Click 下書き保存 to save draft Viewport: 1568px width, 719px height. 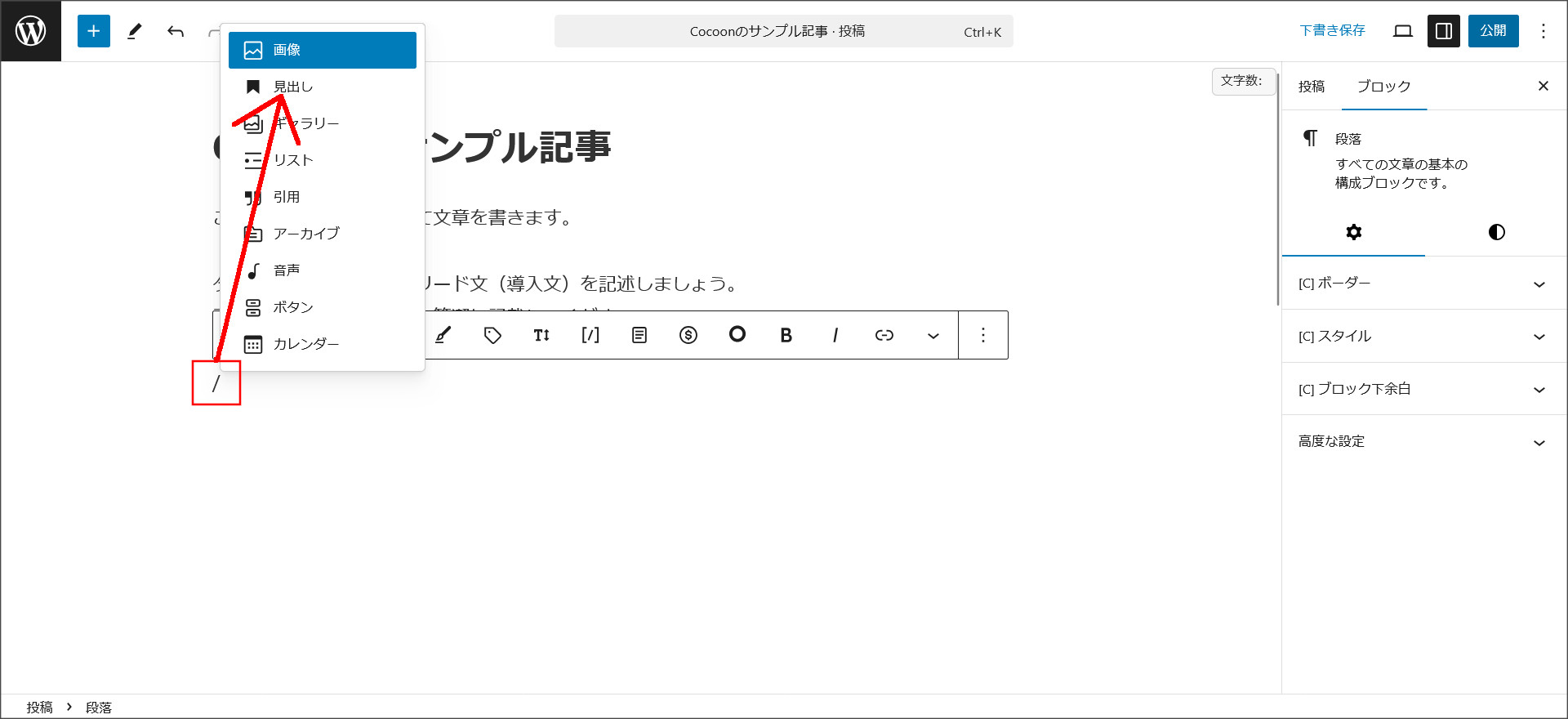click(x=1333, y=31)
